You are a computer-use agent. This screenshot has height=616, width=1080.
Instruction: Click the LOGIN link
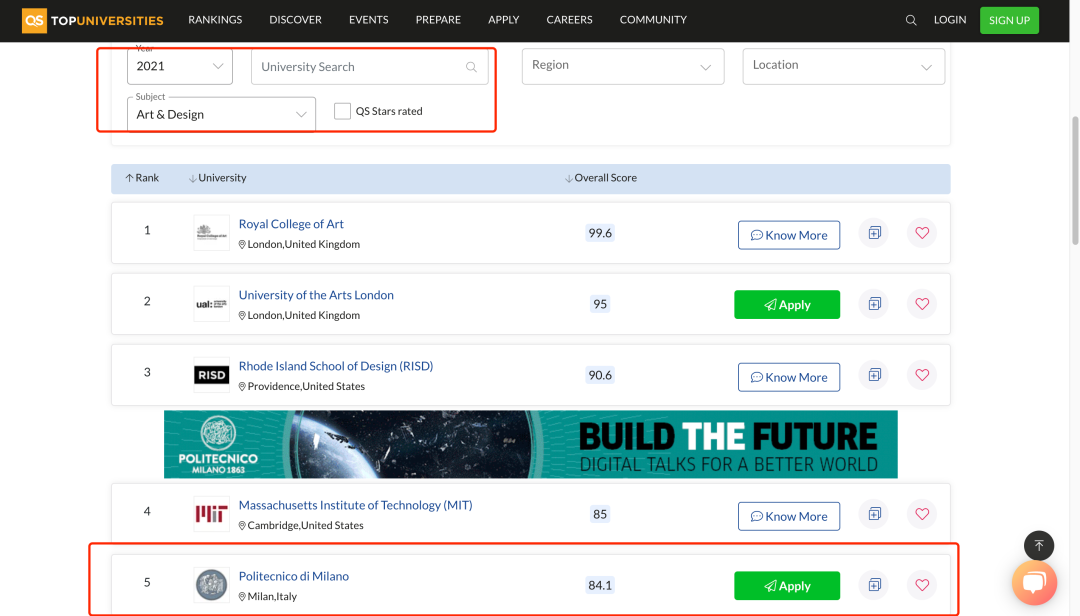[x=950, y=20]
